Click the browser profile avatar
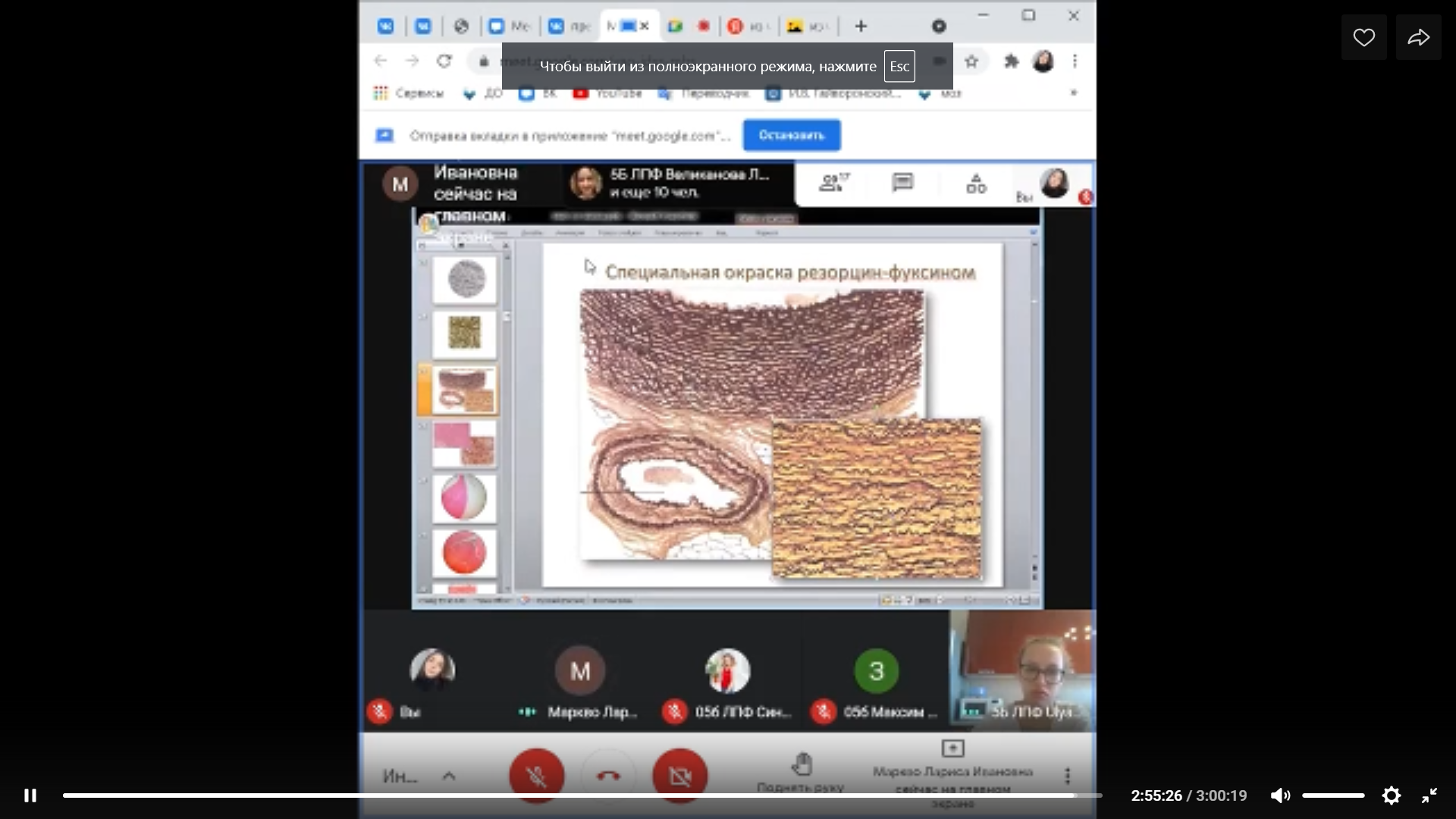 1043,61
